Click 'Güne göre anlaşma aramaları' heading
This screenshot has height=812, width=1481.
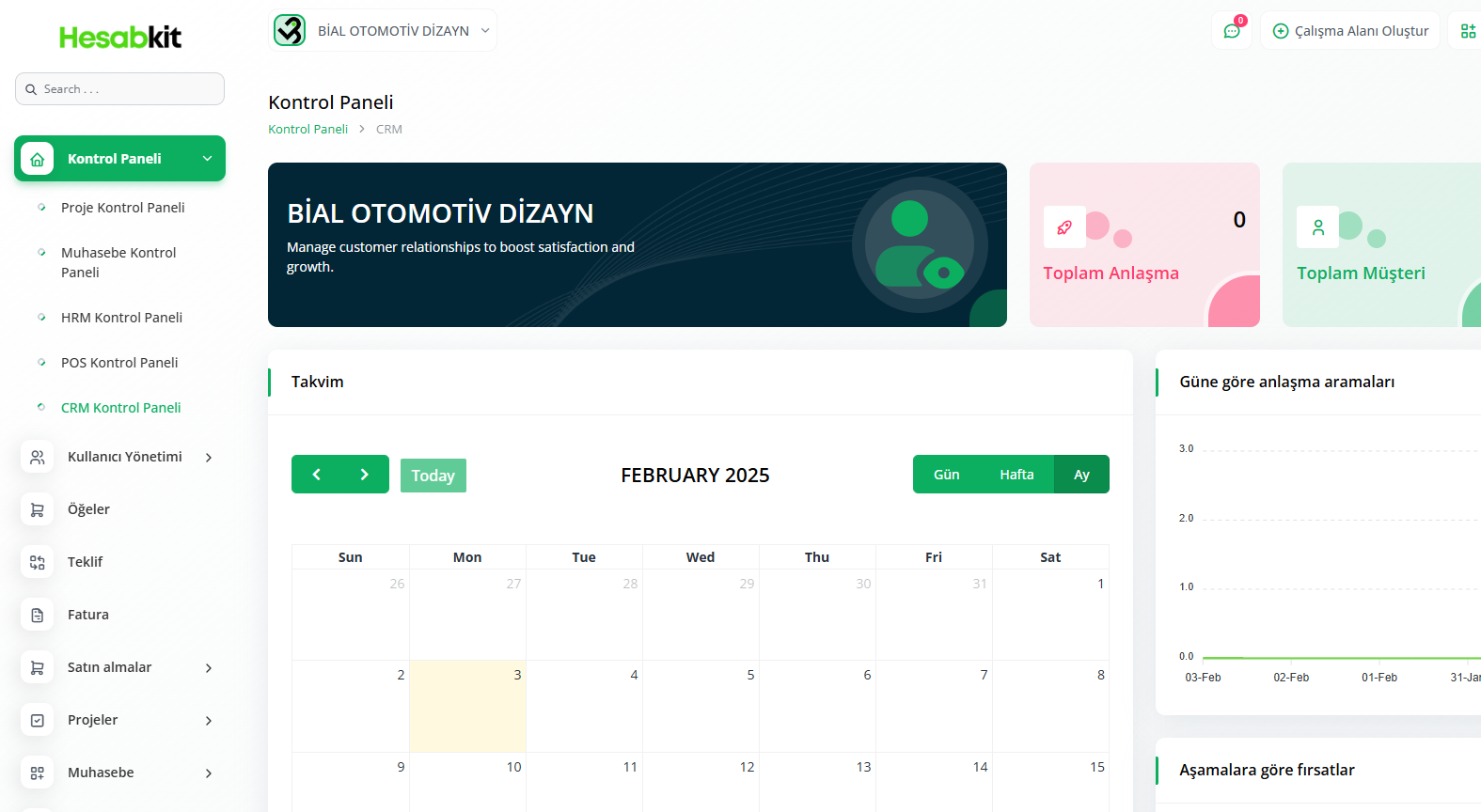1287,382
